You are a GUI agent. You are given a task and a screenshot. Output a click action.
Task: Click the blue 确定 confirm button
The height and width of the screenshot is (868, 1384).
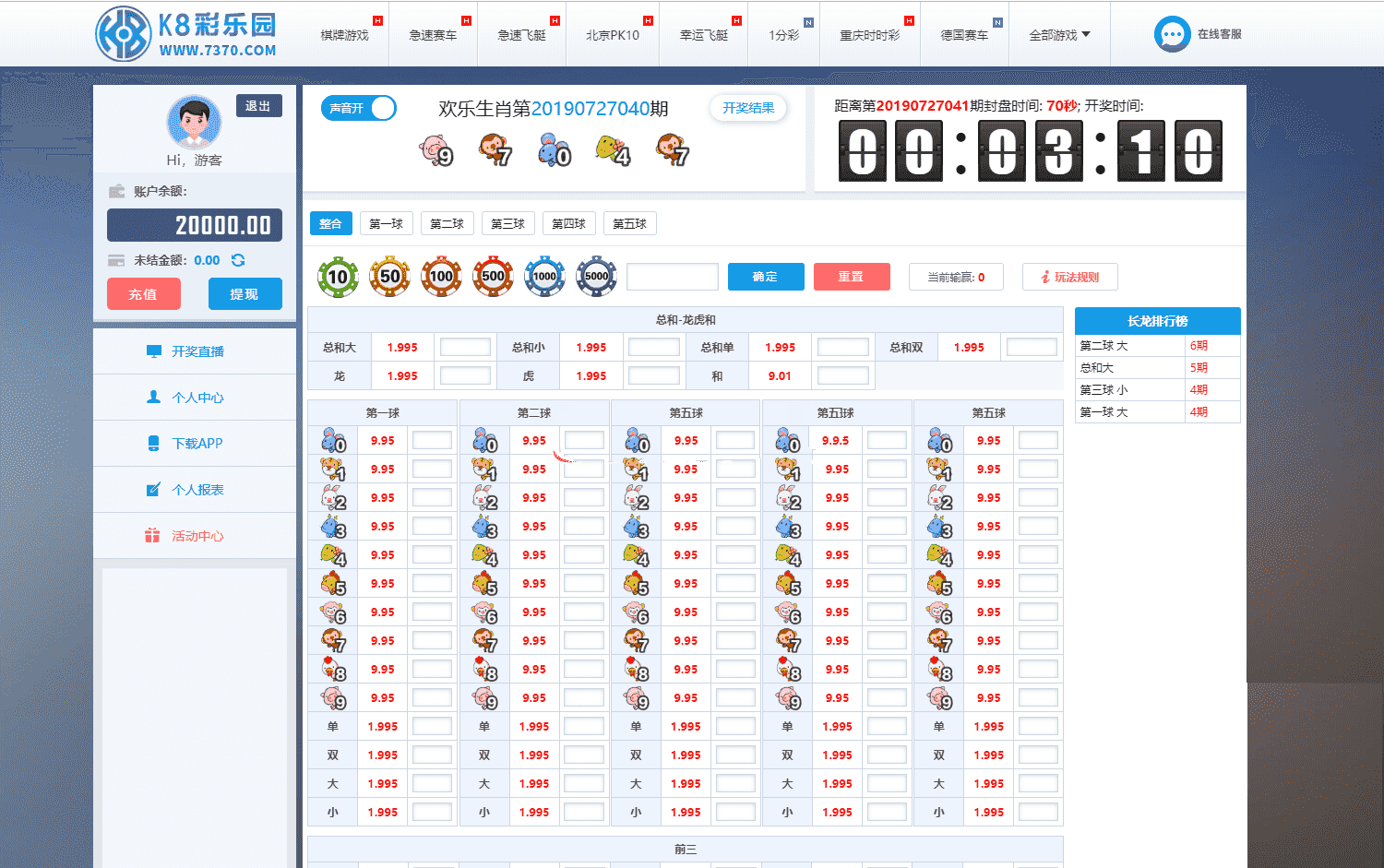click(766, 277)
